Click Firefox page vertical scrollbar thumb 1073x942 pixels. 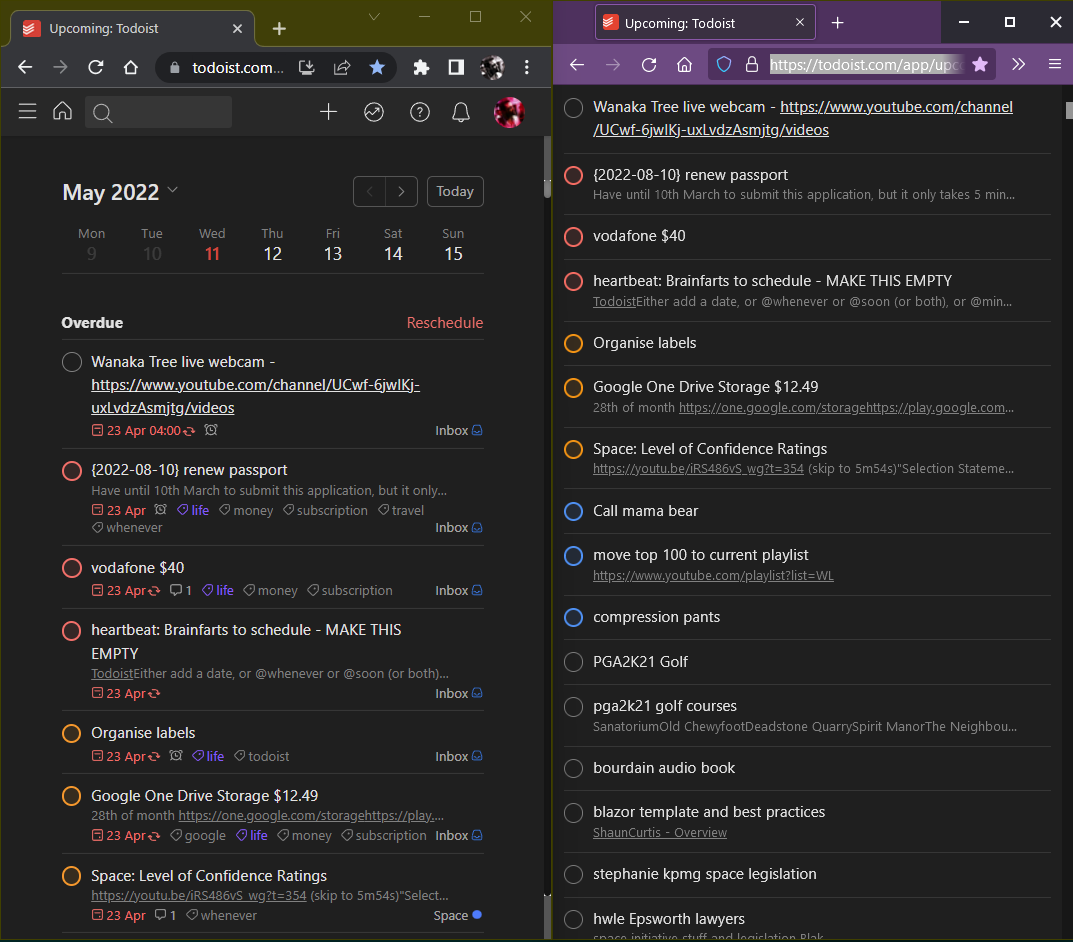(1069, 109)
